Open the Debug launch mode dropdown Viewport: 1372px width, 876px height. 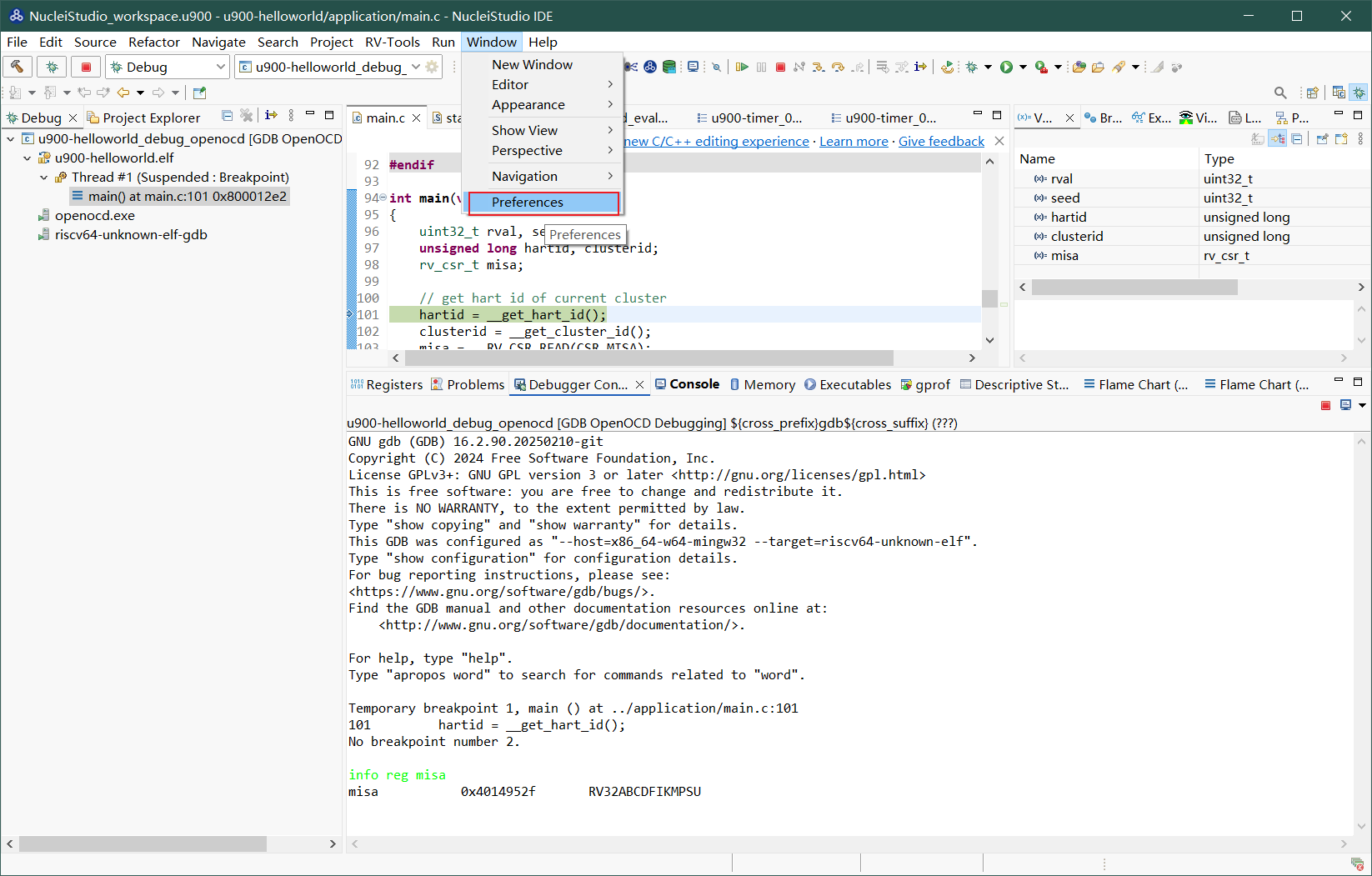point(221,67)
